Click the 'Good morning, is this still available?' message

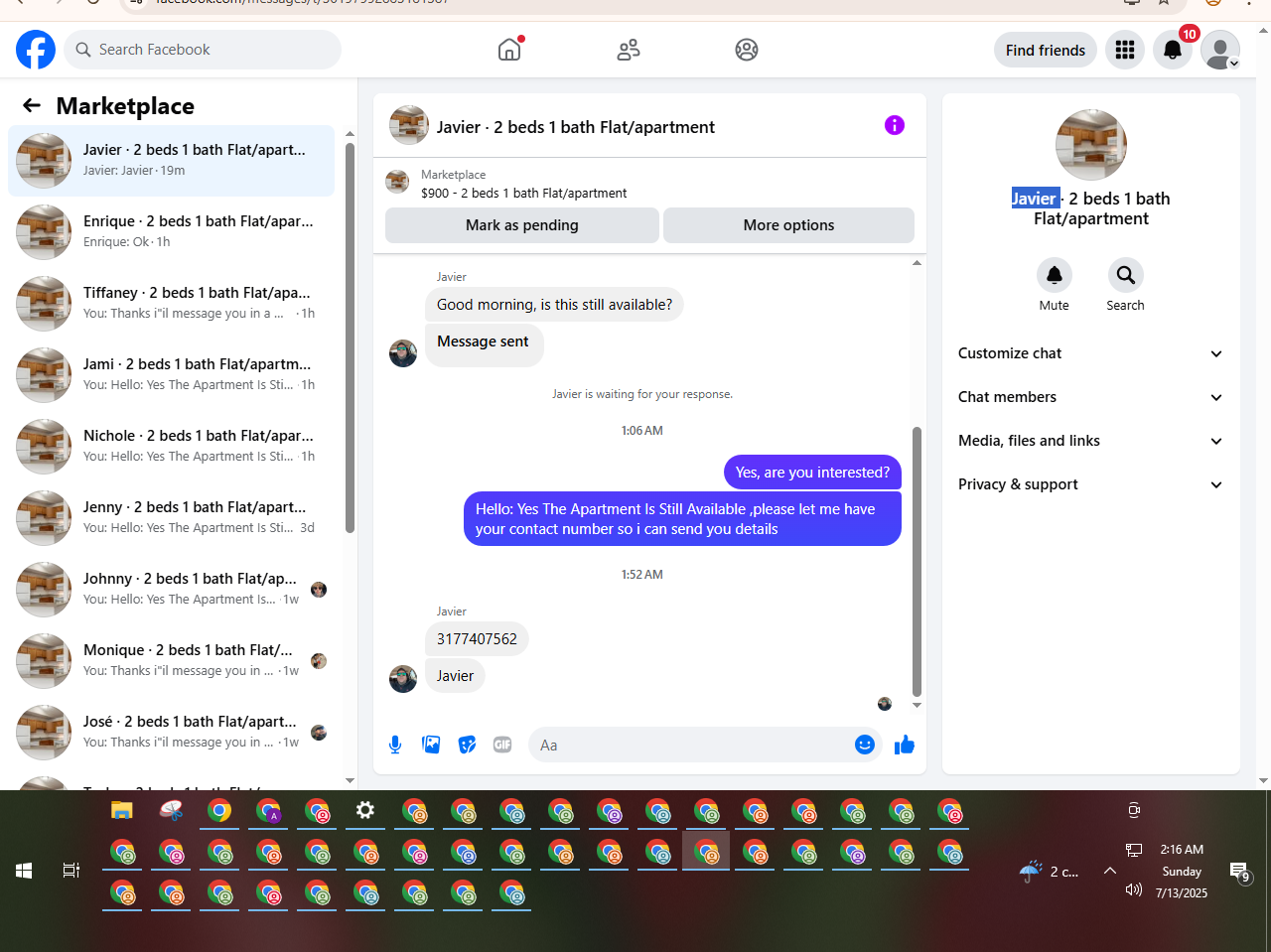554,305
